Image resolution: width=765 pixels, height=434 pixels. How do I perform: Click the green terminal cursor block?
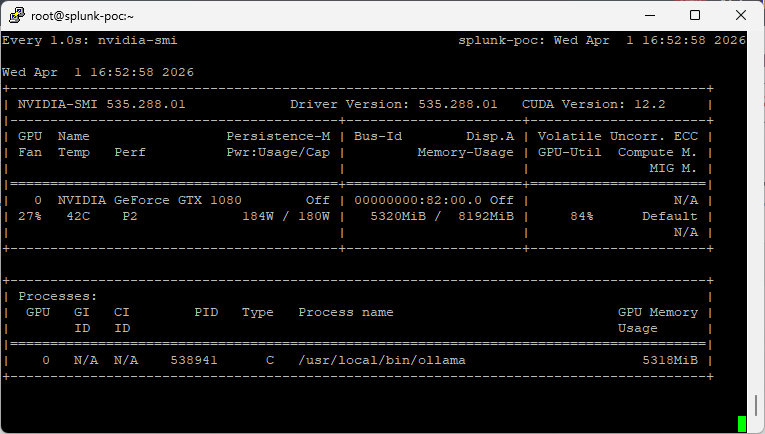(x=742, y=424)
